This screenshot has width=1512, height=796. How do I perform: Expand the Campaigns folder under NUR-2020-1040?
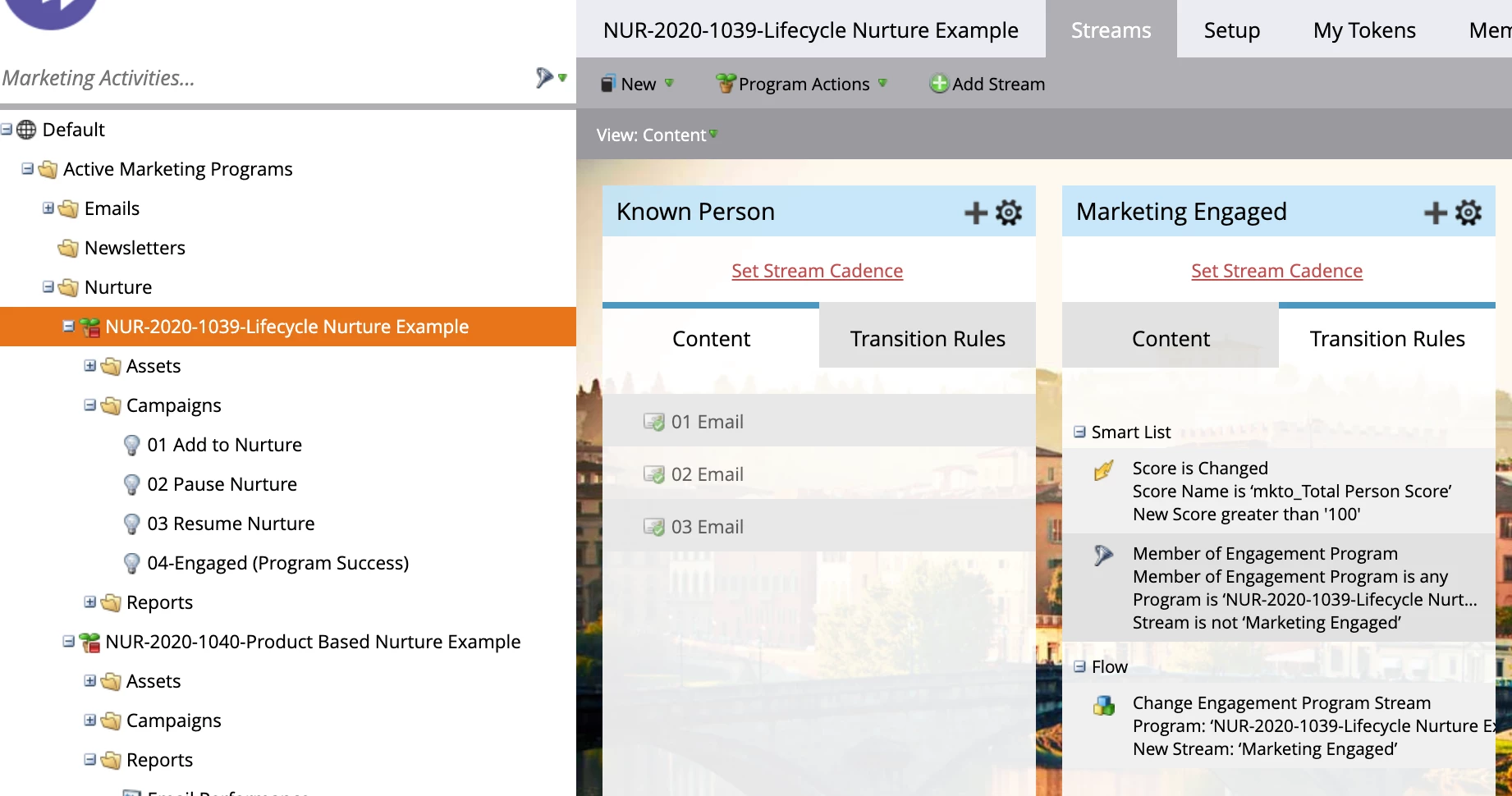click(90, 720)
